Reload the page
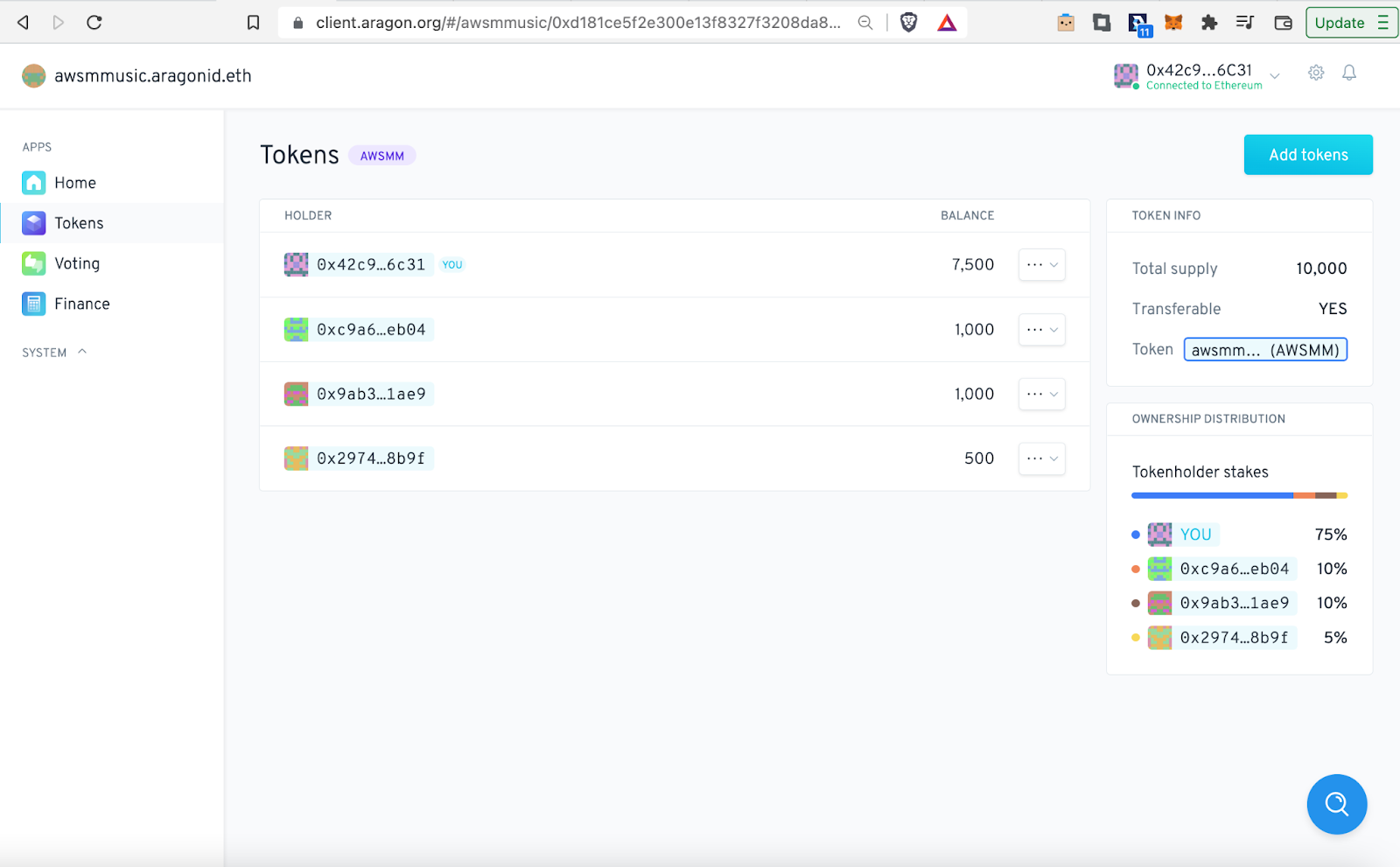The height and width of the screenshot is (867, 1400). (94, 23)
